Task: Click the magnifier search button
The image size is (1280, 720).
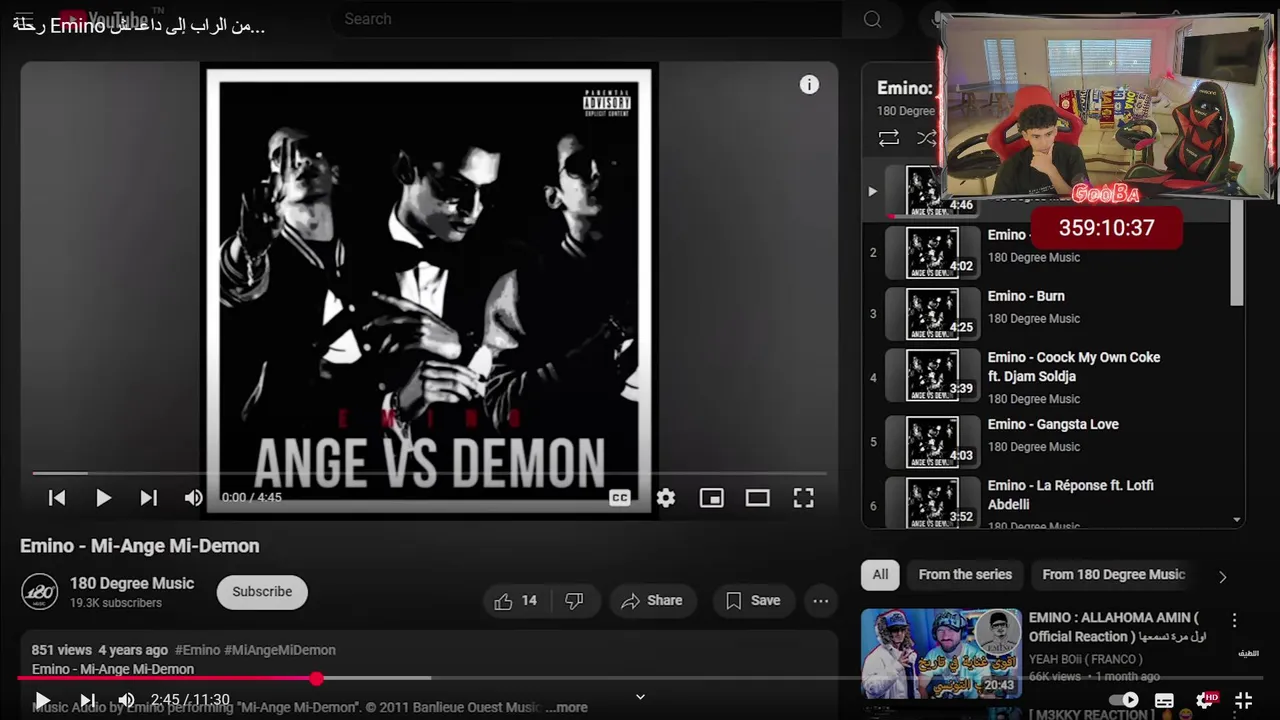Action: pos(872,19)
